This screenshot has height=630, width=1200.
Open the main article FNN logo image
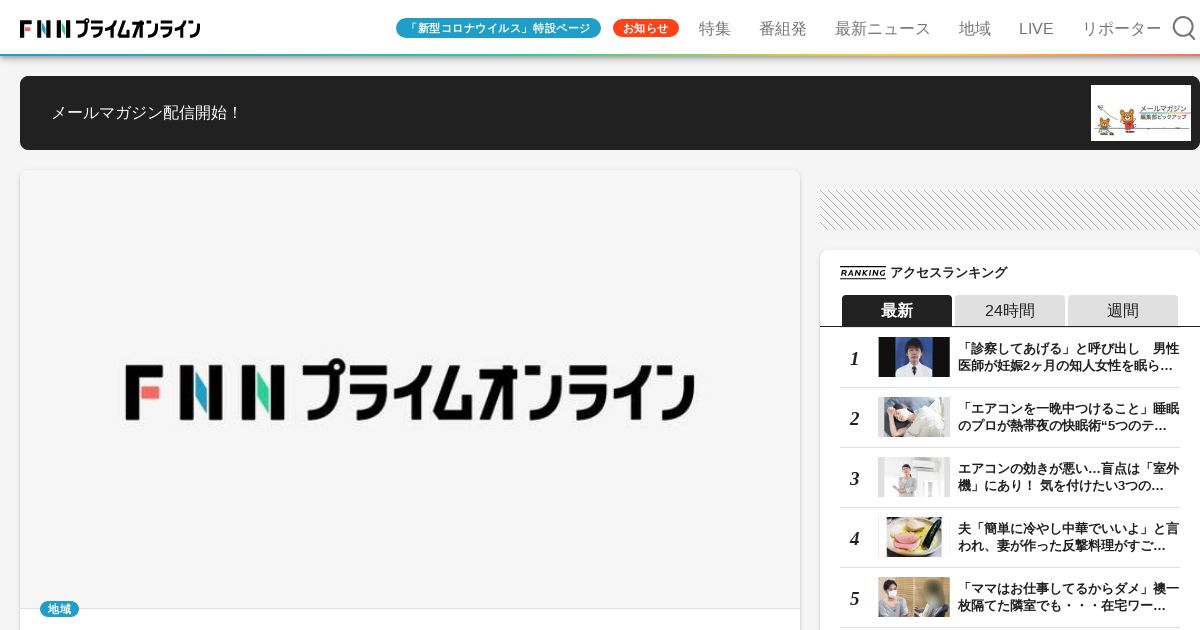click(410, 389)
